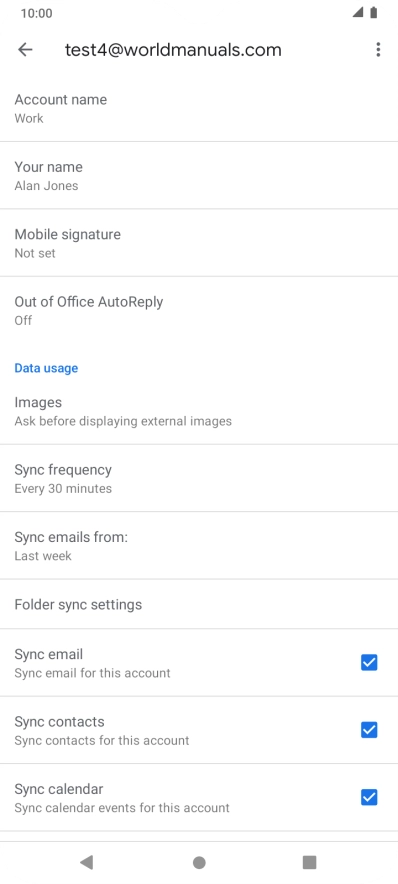This screenshot has width=398, height=884.
Task: Open the three-dot overflow menu
Action: 378,50
